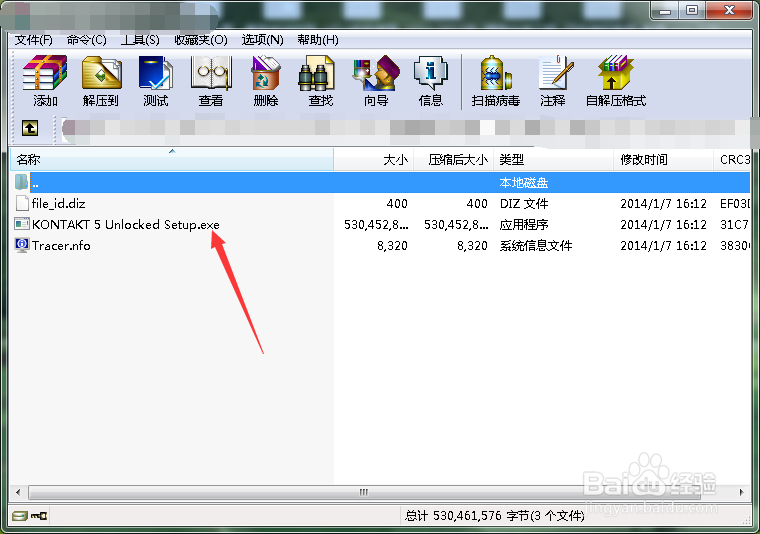Sort by Modified (修改时间) column header
This screenshot has width=760, height=534.
tap(664, 159)
